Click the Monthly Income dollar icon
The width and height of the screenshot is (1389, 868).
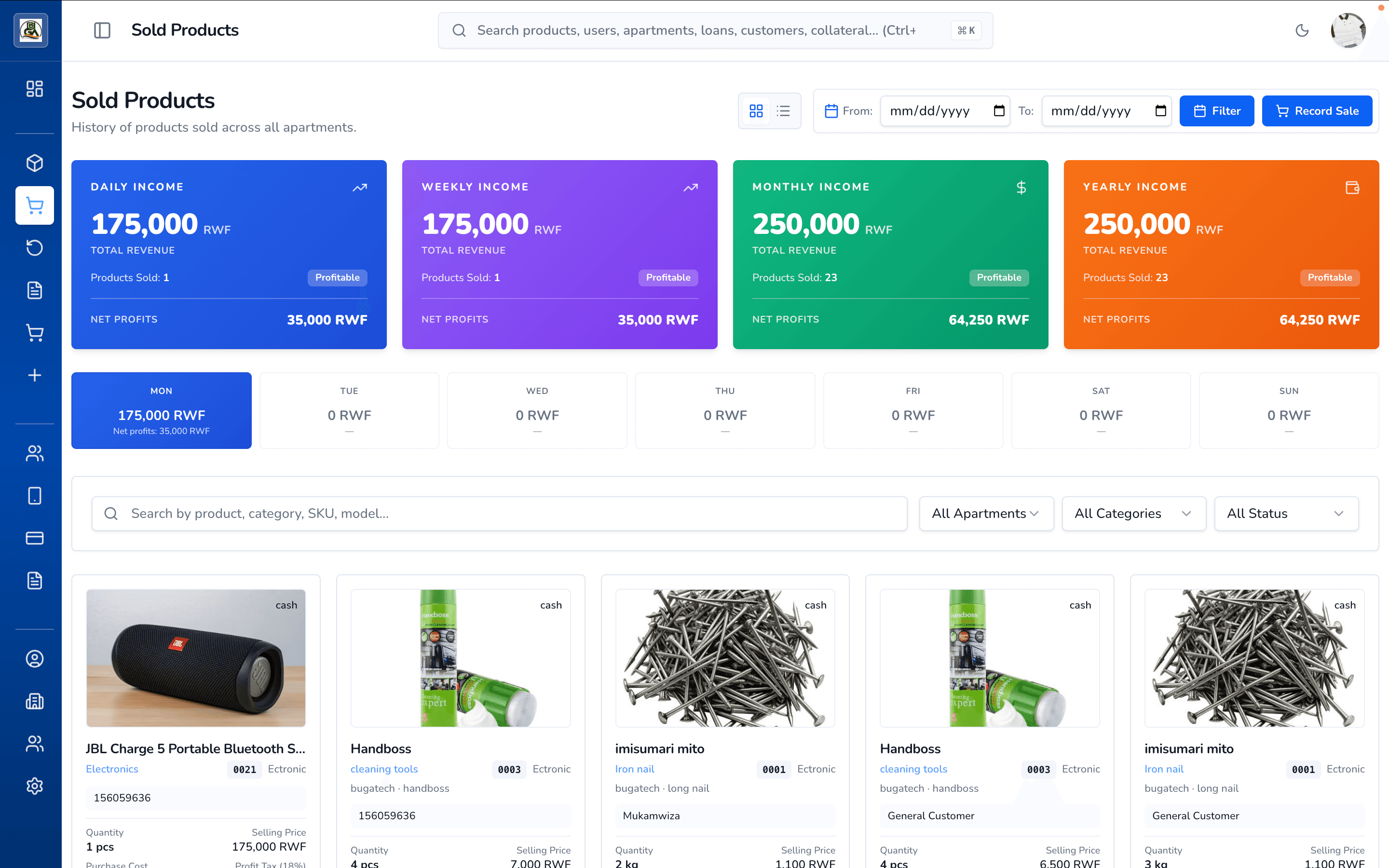1021,187
